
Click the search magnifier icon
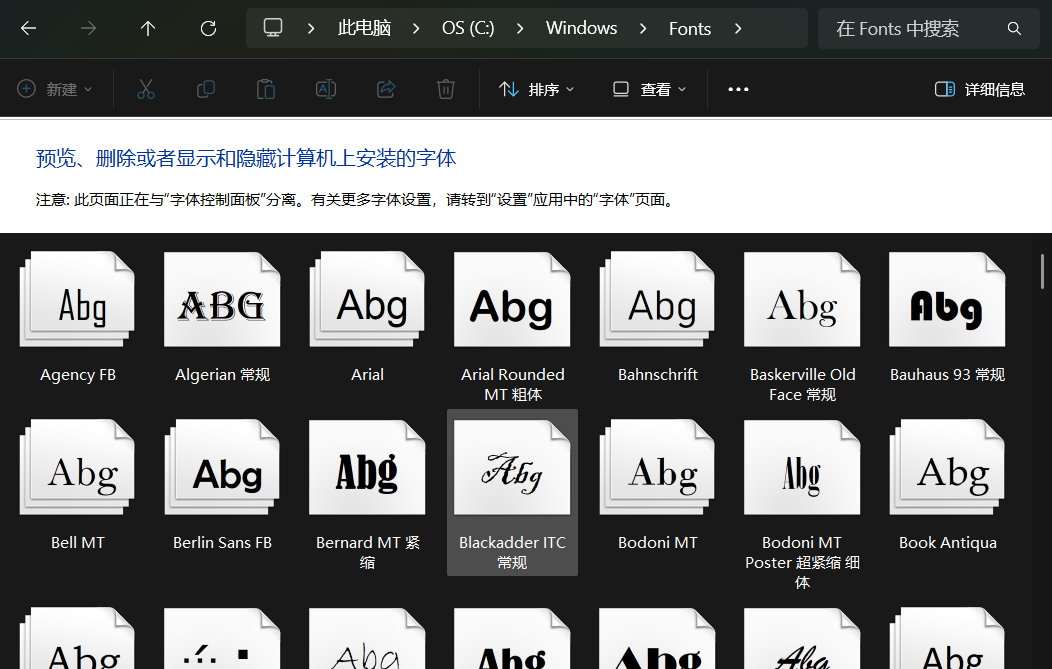(1014, 28)
